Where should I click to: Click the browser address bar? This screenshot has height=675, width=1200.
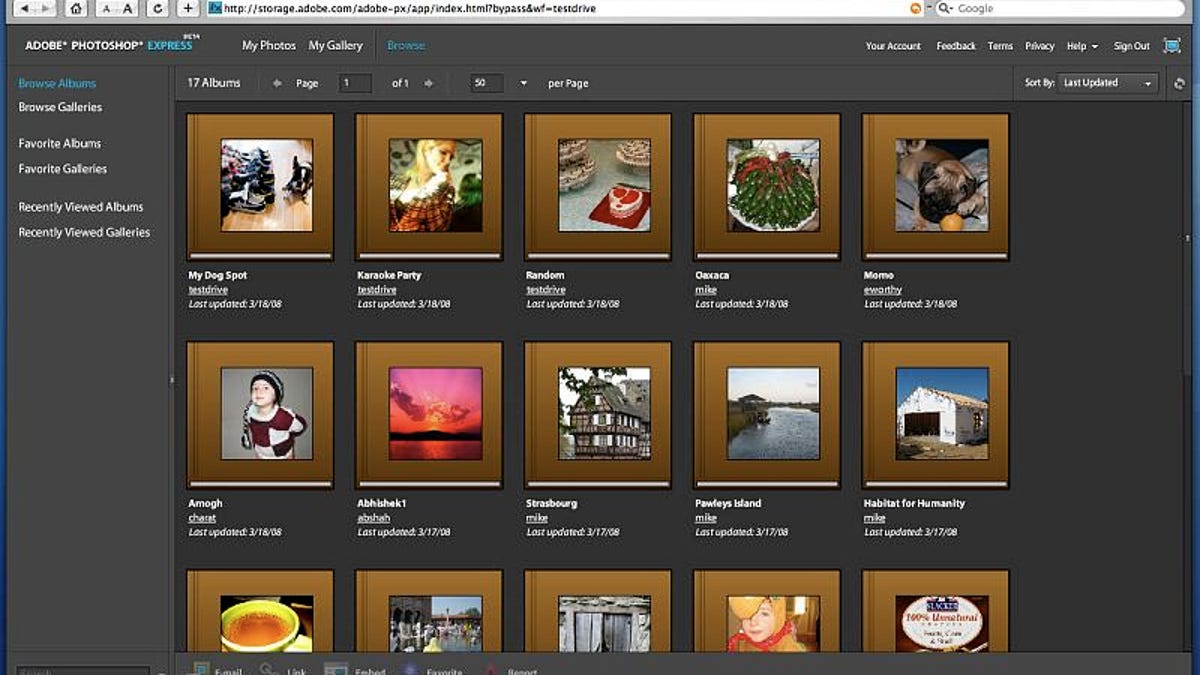point(565,8)
